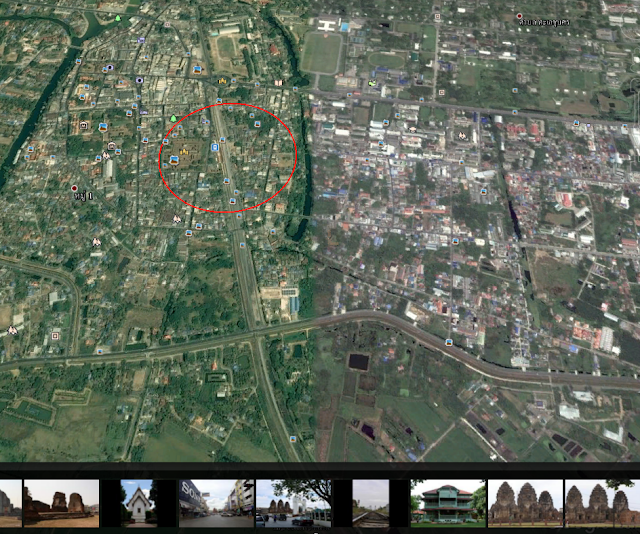Click pink square icon above the east highway
640x534 pixels.
coord(441,92)
